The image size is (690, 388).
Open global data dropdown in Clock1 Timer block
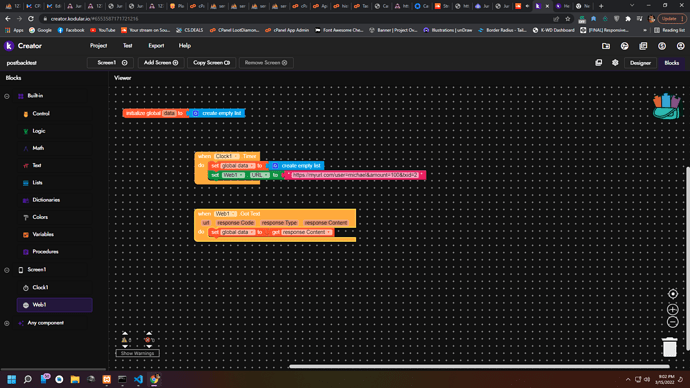(238, 166)
